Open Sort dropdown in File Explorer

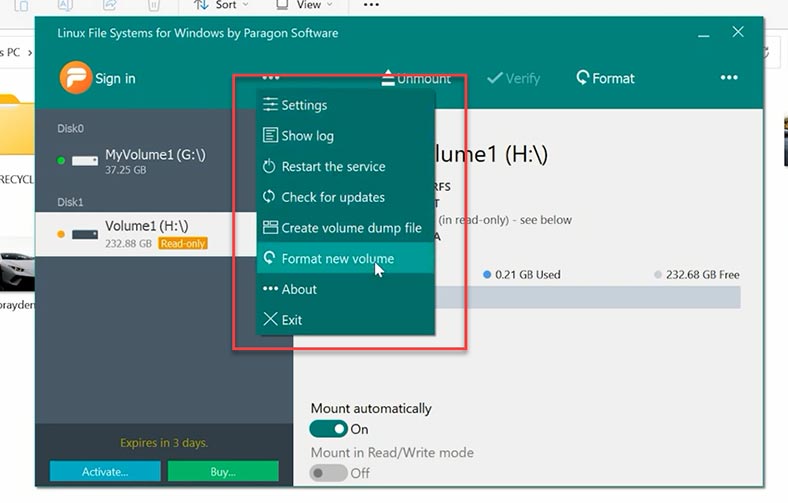[x=221, y=5]
